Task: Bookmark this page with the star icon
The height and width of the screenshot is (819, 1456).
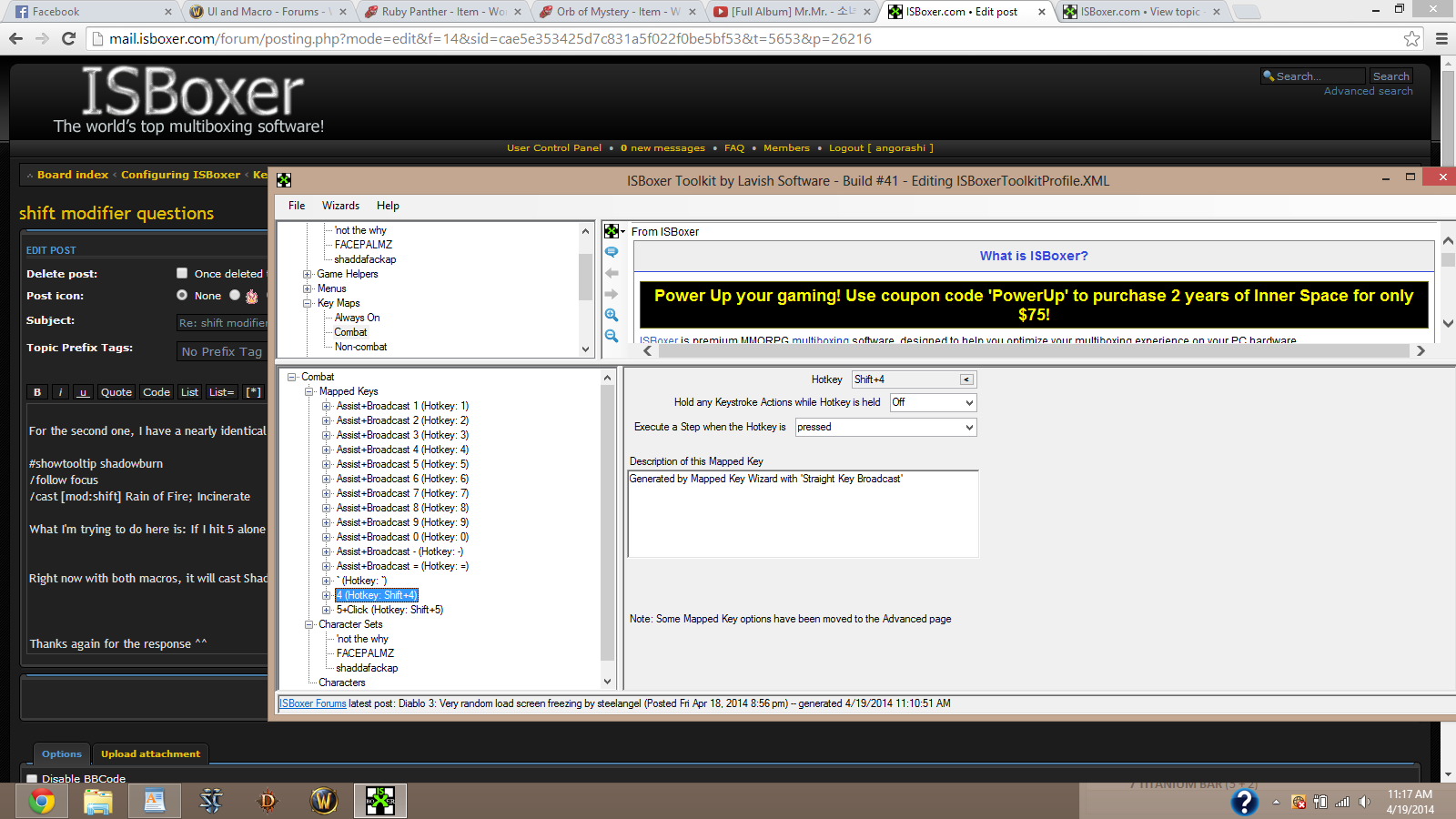Action: coord(1411,38)
